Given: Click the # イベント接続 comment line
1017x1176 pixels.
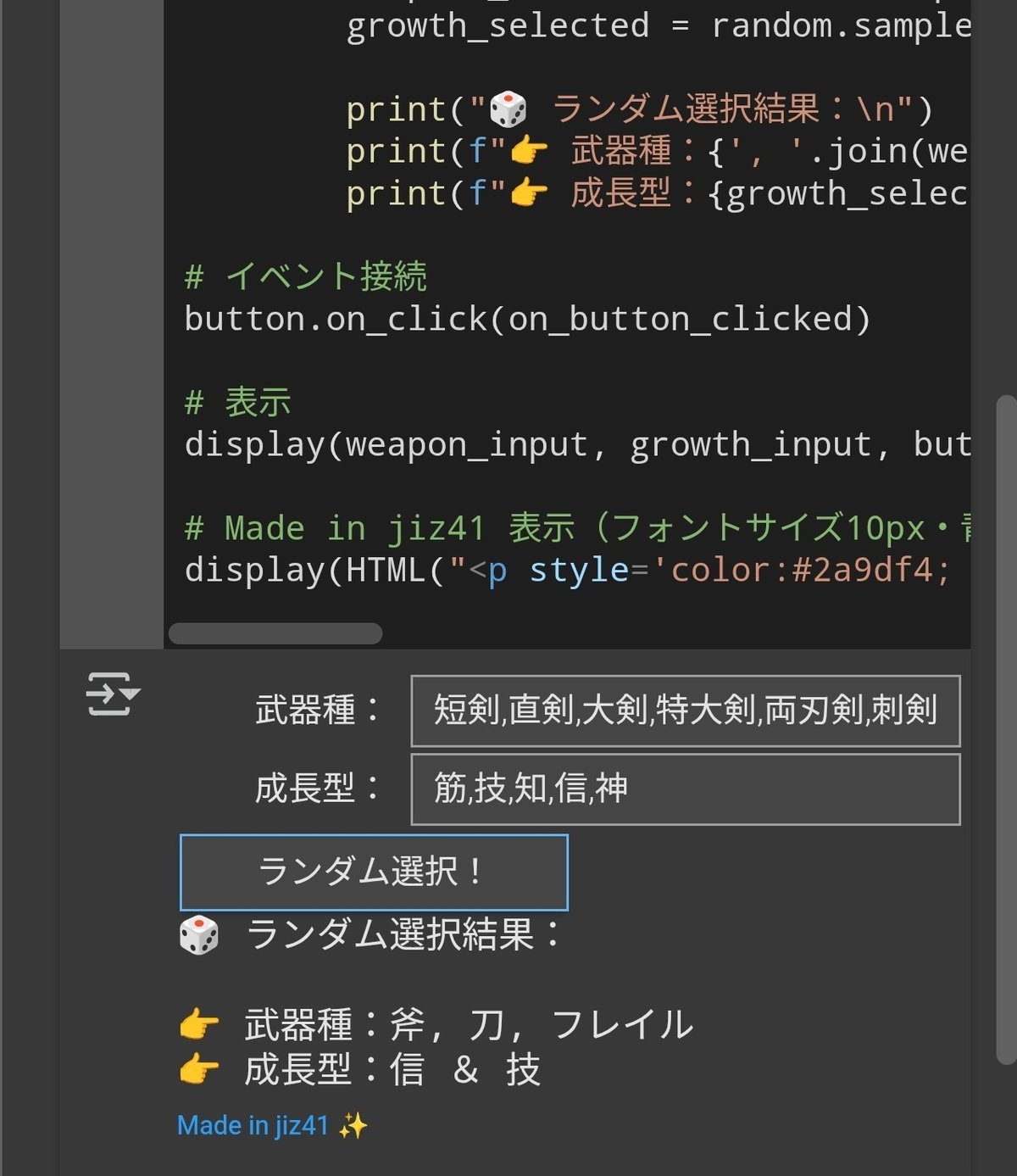Looking at the screenshot, I should 305,277.
